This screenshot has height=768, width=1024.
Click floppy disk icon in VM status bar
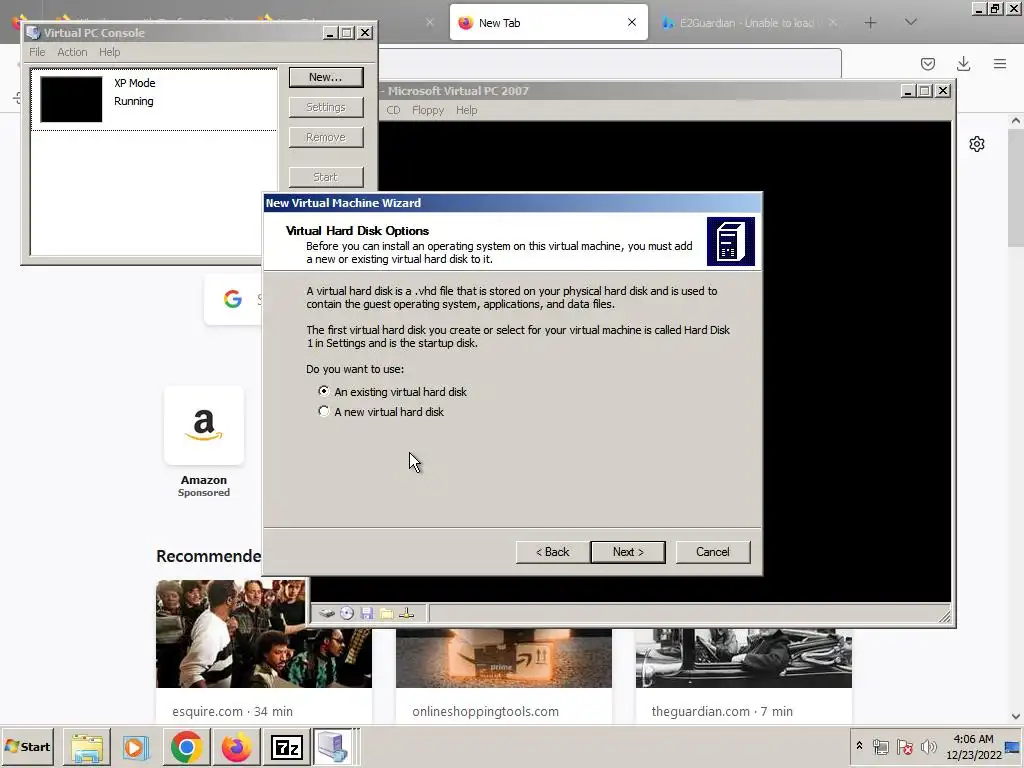click(x=366, y=613)
